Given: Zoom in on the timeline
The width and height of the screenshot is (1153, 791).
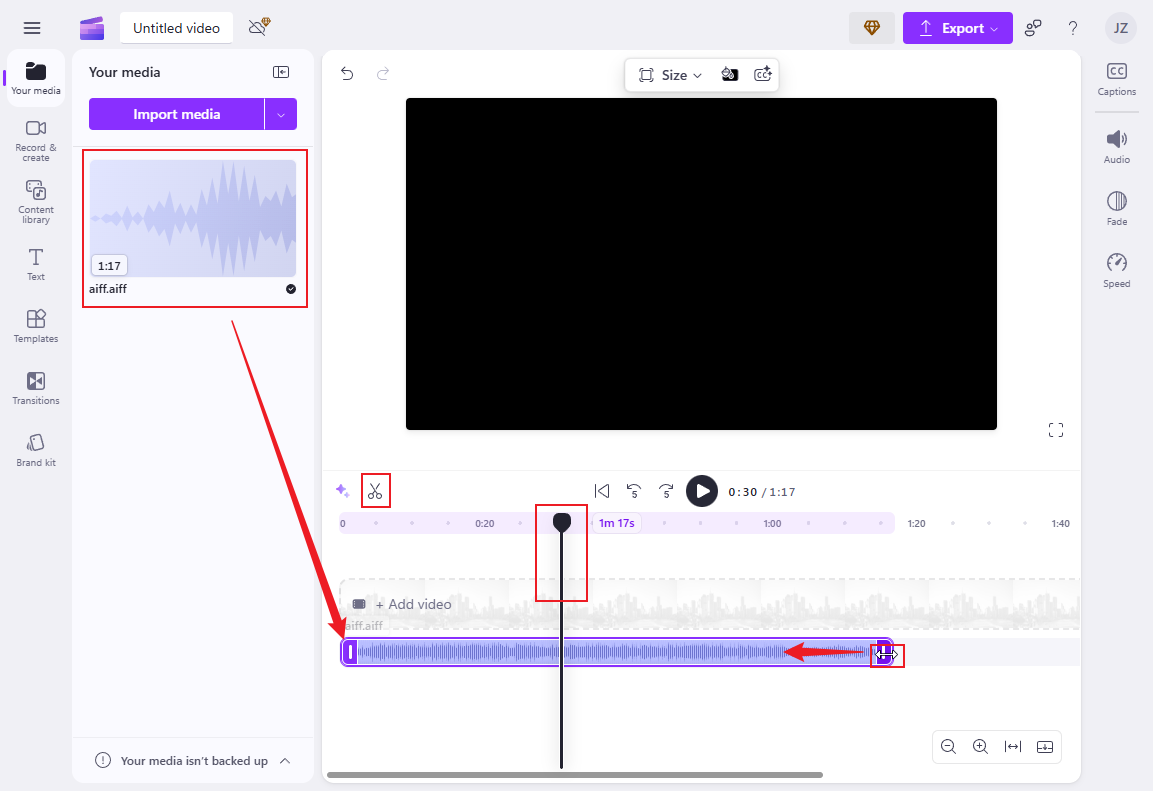Looking at the screenshot, I should click(x=980, y=747).
